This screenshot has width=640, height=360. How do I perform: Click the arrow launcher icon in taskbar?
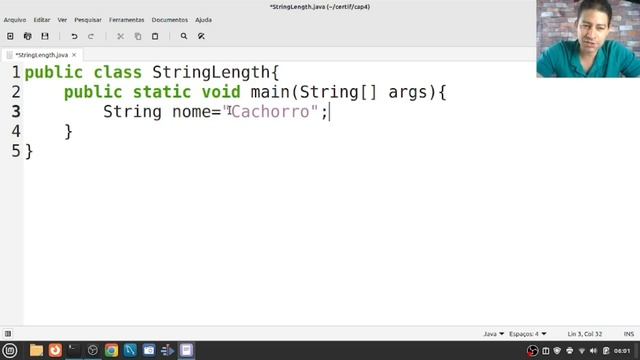(167, 350)
